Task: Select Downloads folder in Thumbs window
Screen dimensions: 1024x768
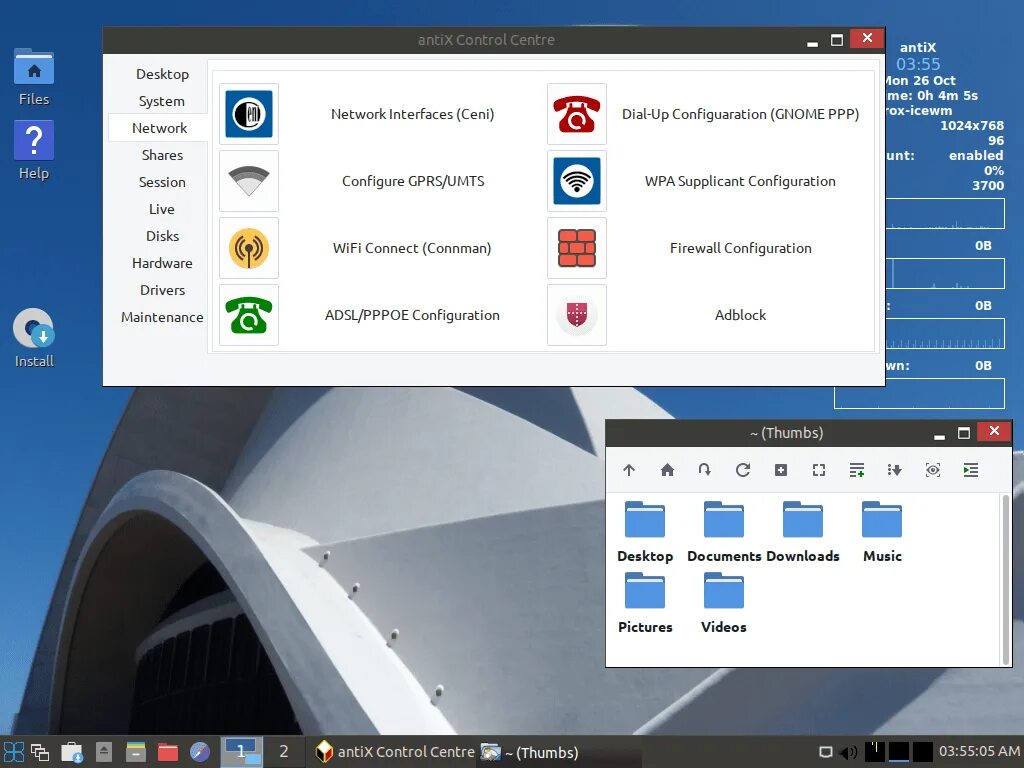Action: coord(803,532)
